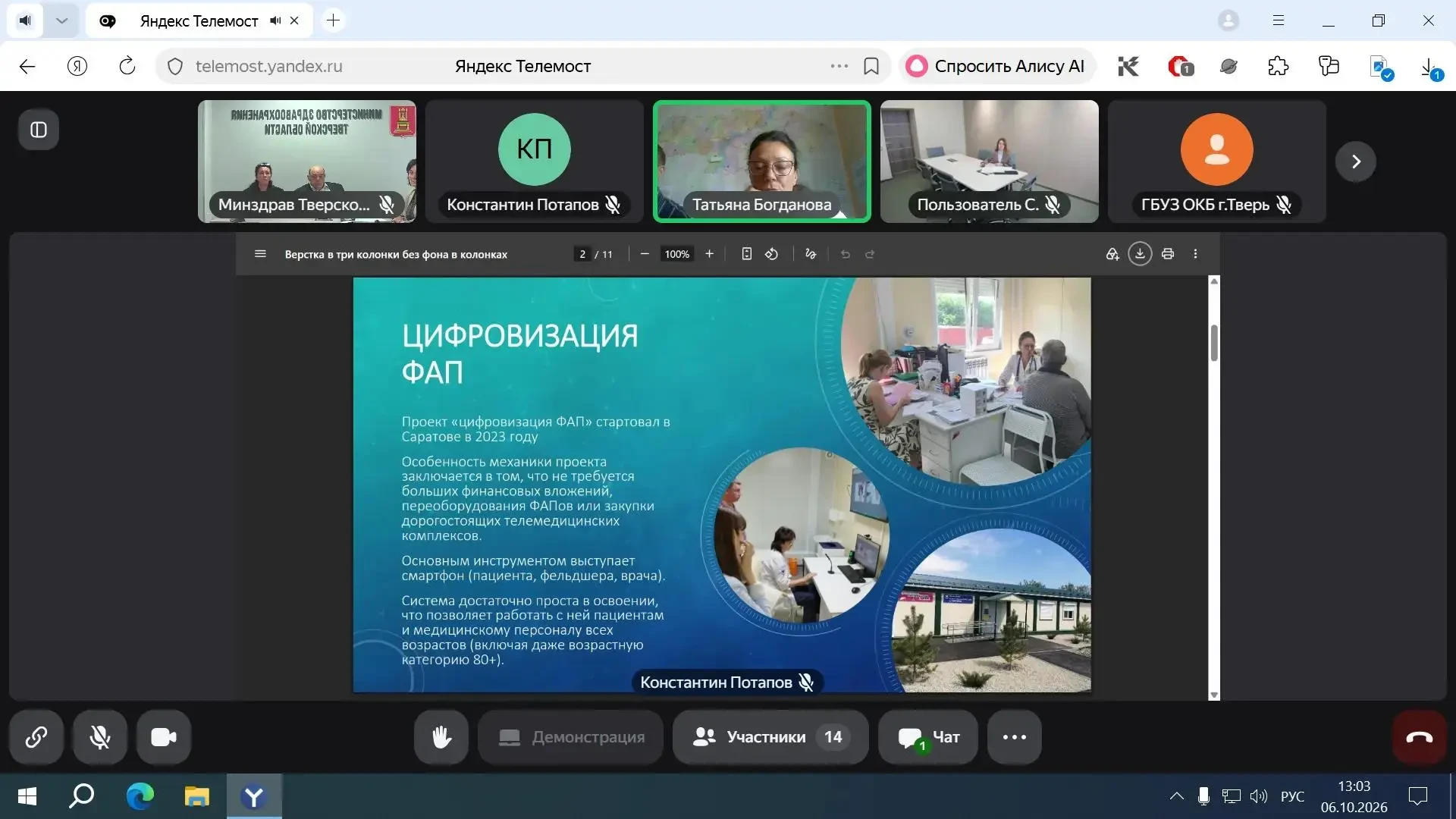
Task: Toggle the layout sidebar view icon
Action: (x=39, y=130)
